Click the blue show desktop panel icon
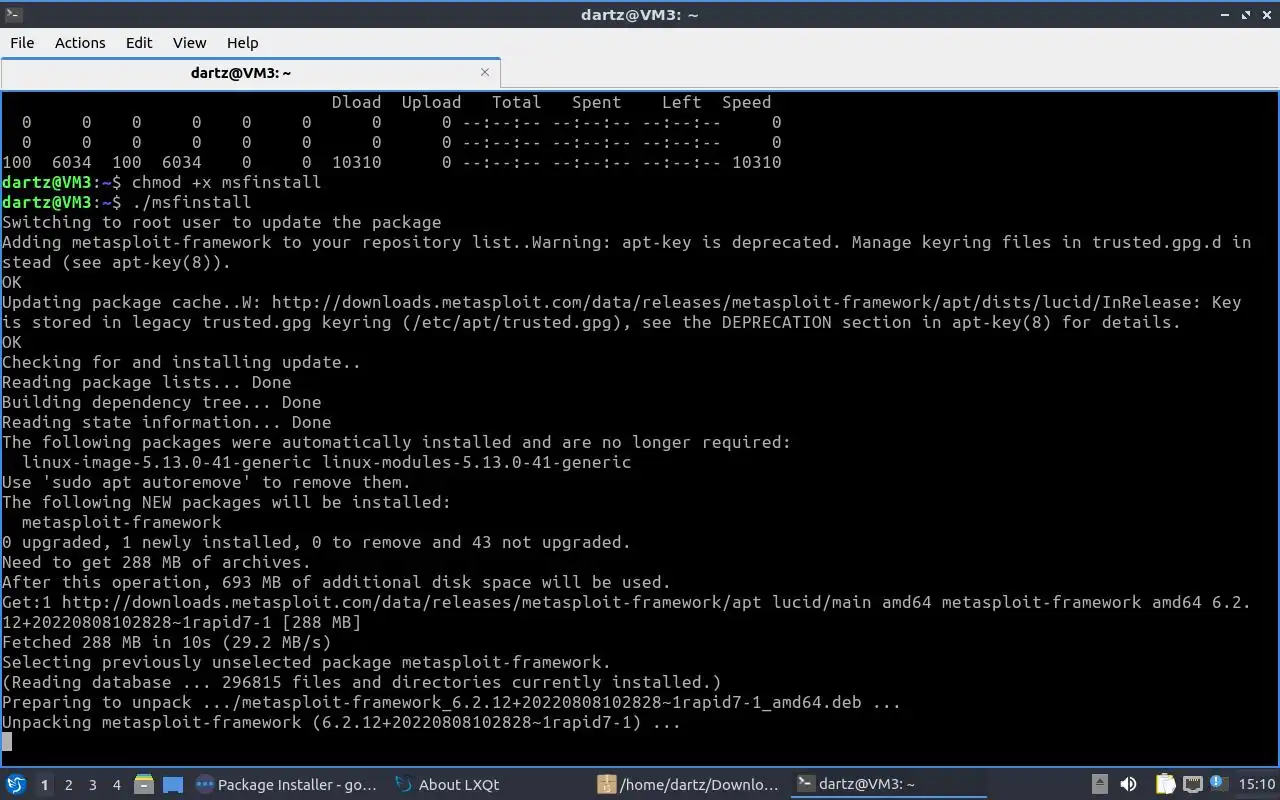 pos(172,785)
